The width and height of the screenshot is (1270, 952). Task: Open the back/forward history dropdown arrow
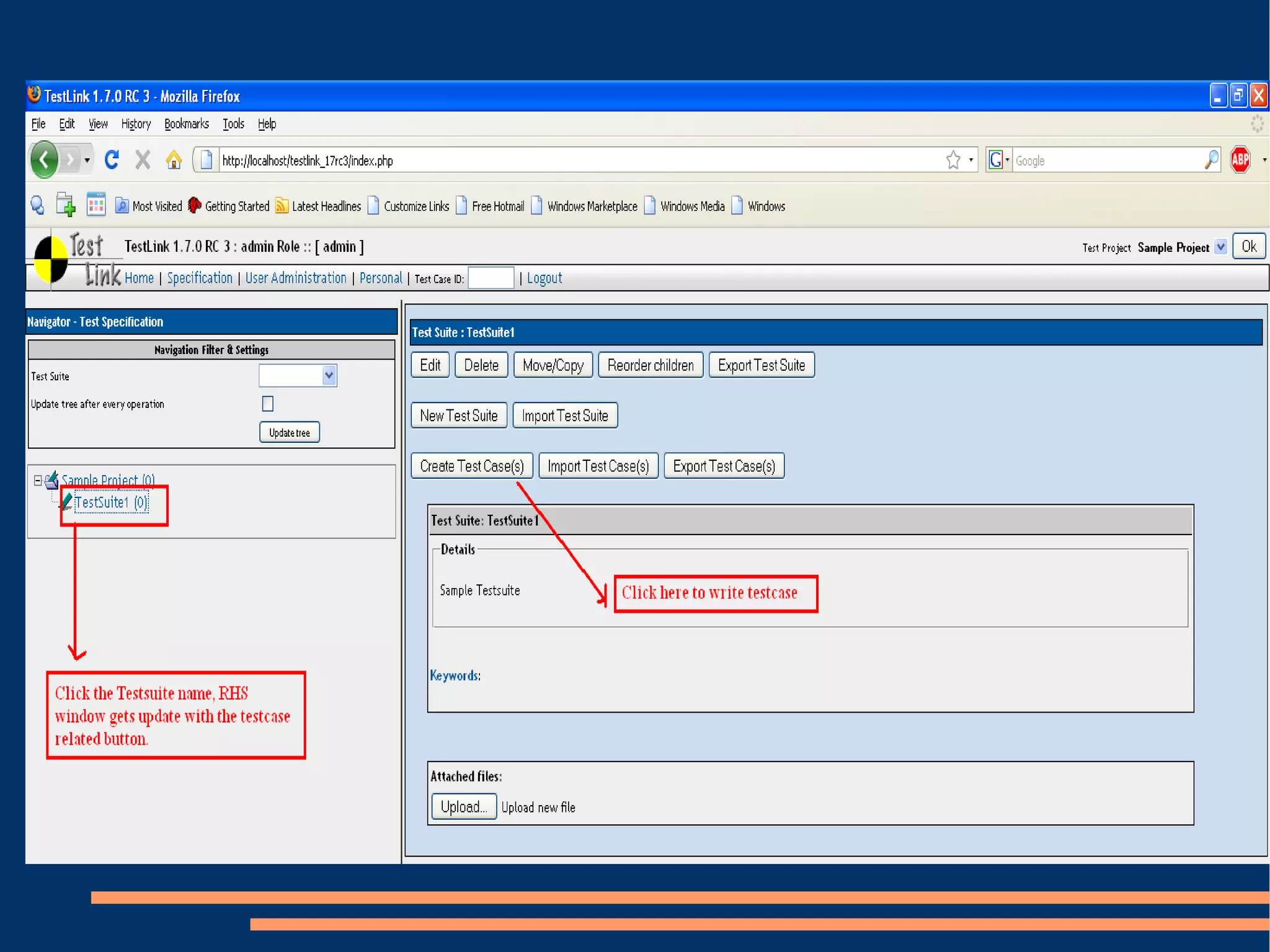point(87,161)
